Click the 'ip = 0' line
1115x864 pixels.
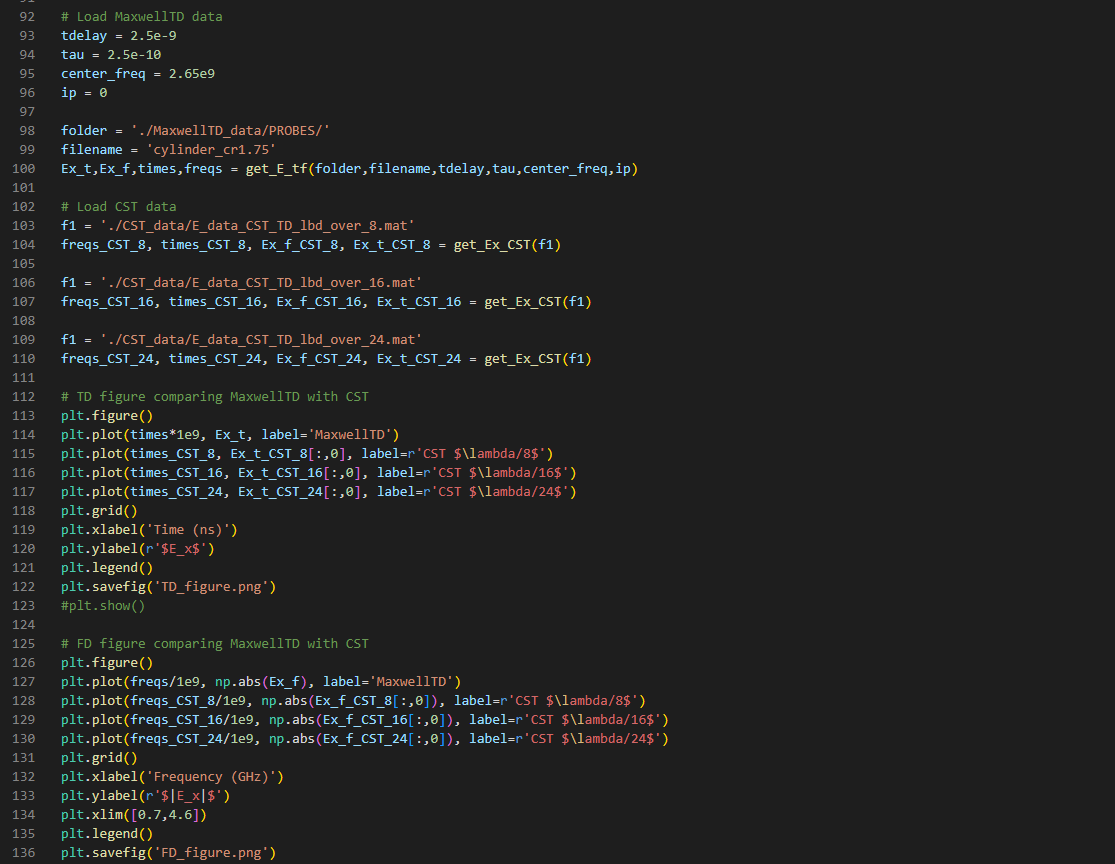tap(84, 92)
